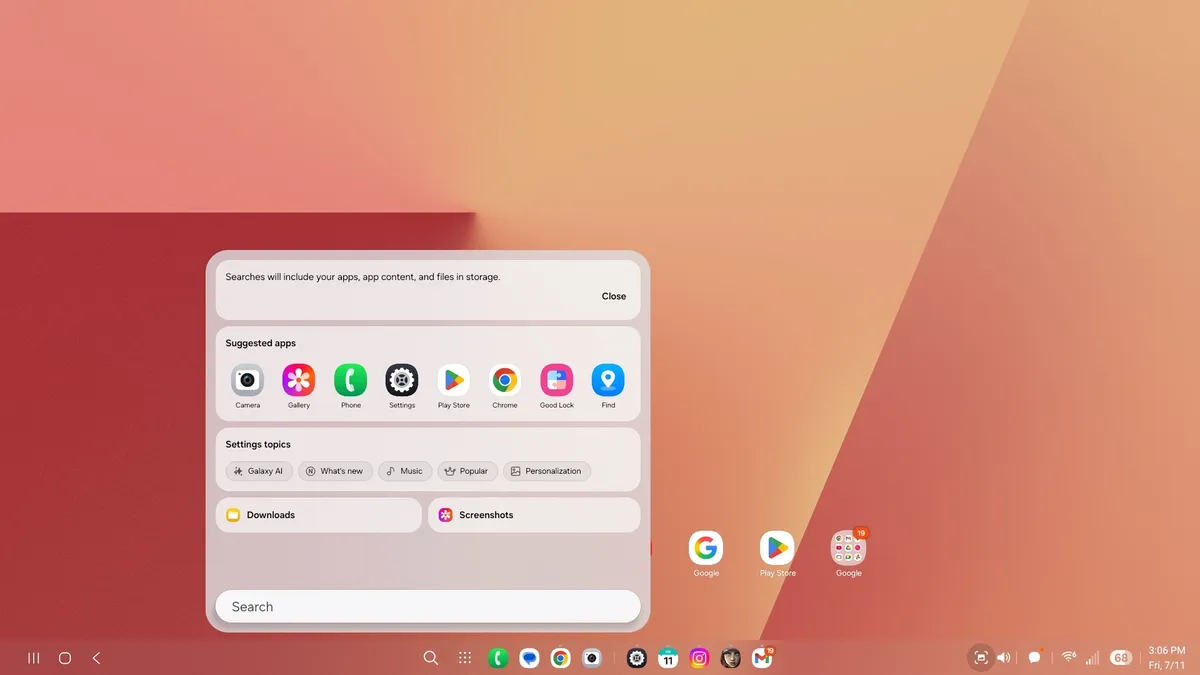
Task: Open Good Lock app
Action: point(557,381)
